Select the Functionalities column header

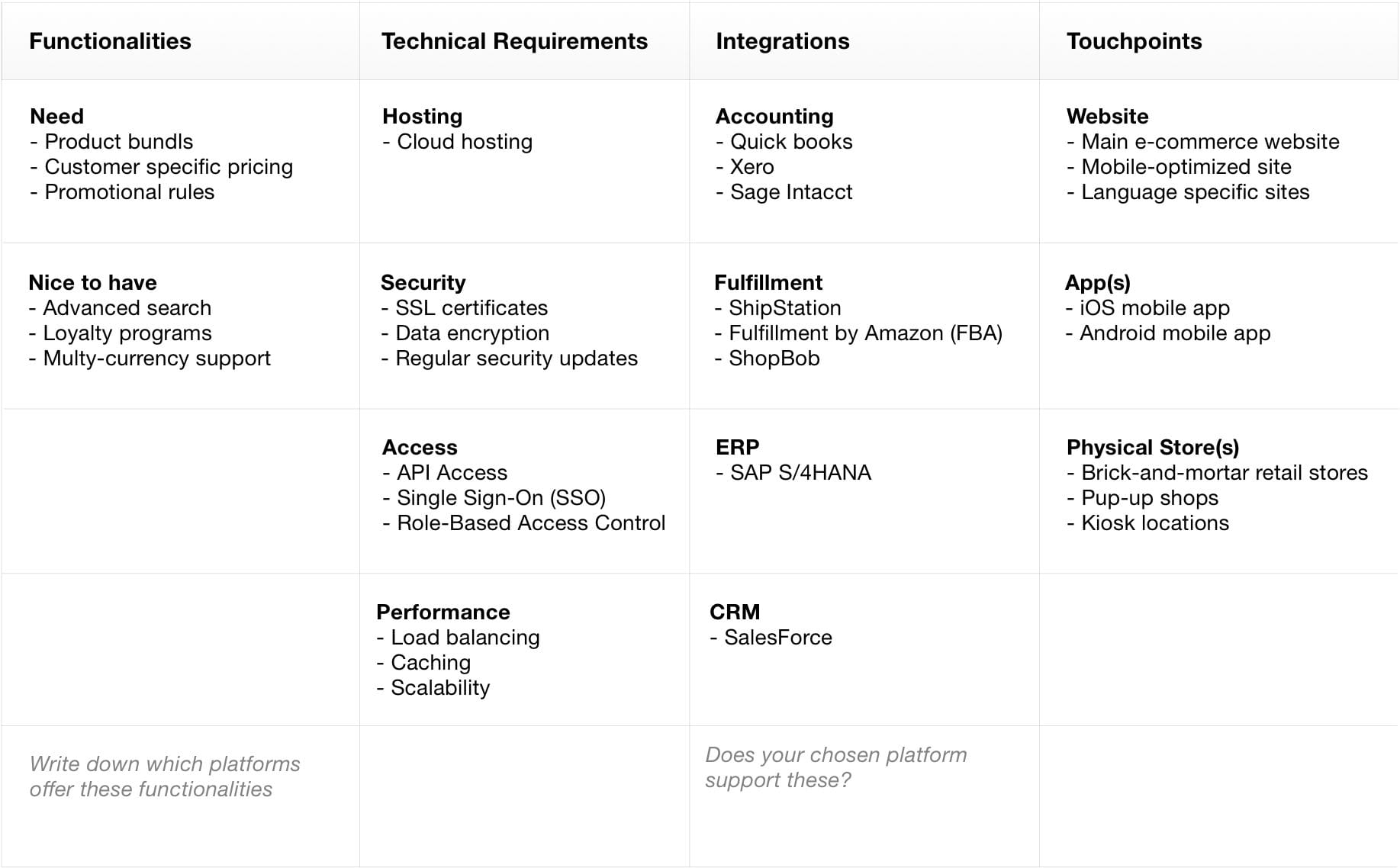click(x=110, y=41)
